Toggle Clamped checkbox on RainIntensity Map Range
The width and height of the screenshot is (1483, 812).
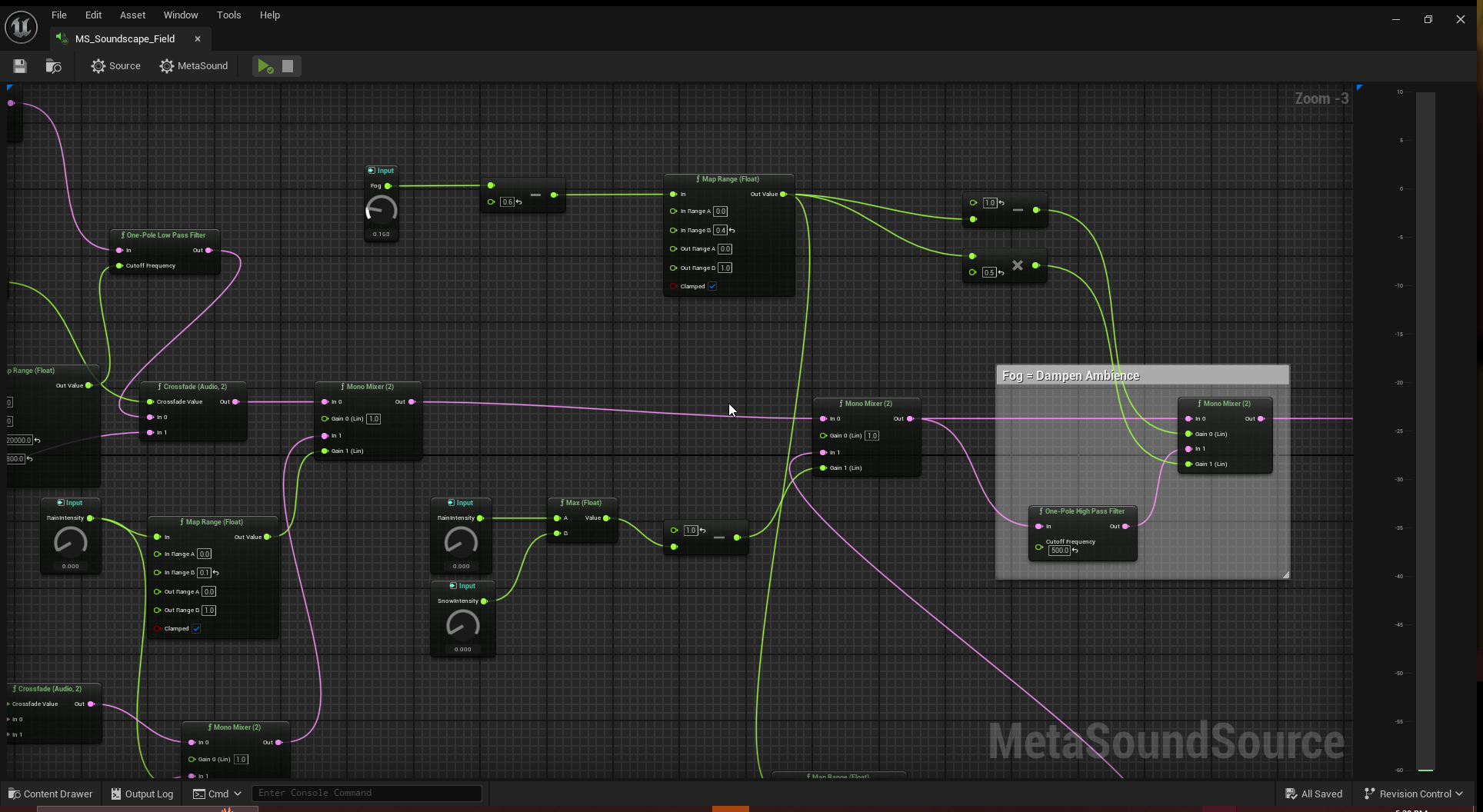[x=196, y=629]
